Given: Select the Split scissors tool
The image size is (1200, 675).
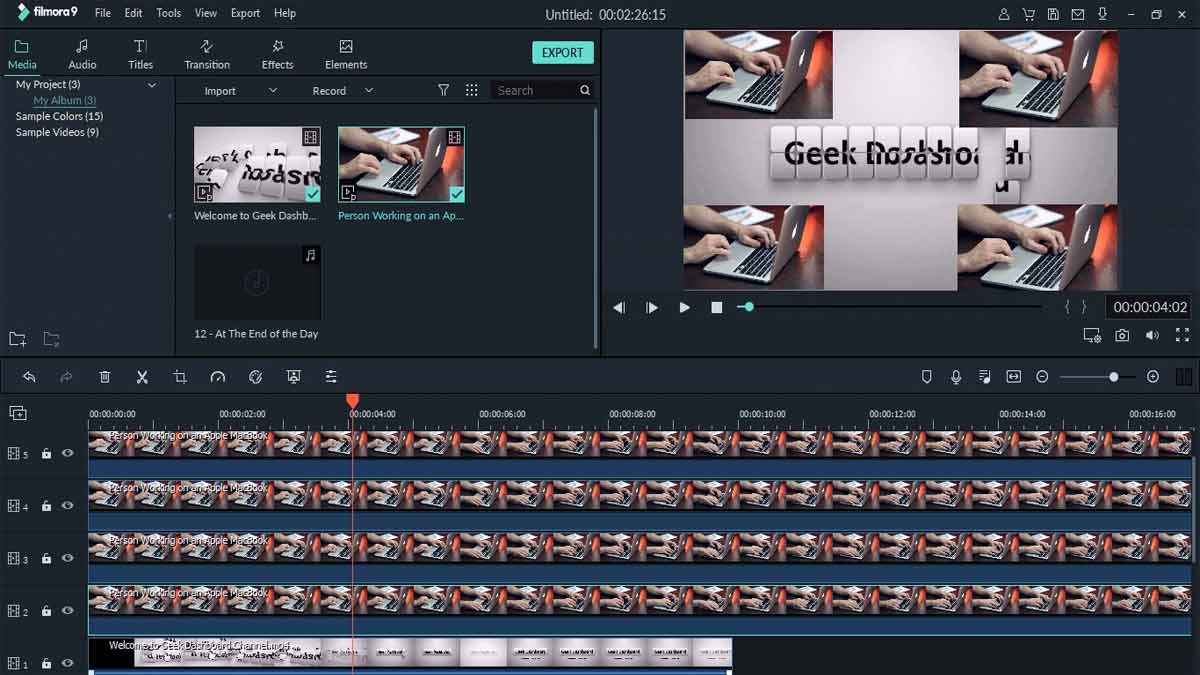Looking at the screenshot, I should click(142, 376).
